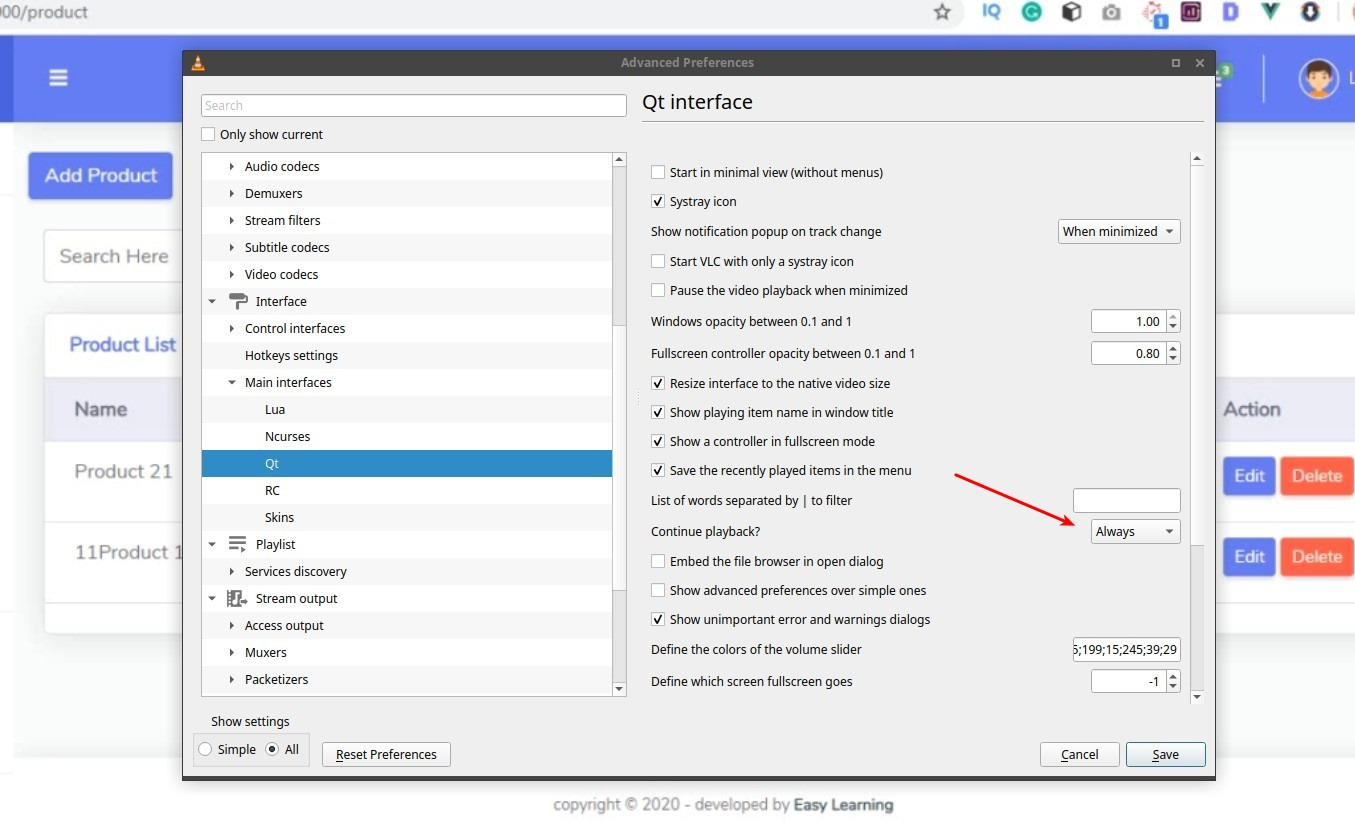Toggle Show a controller in fullscreen mode
This screenshot has height=822, width=1355.
tap(658, 441)
